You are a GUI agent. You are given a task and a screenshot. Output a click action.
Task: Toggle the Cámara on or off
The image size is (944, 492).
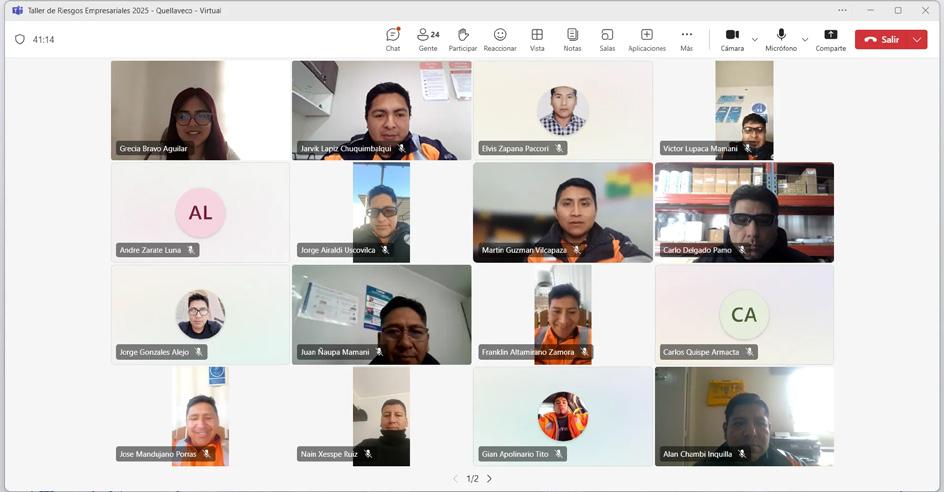[x=732, y=40]
